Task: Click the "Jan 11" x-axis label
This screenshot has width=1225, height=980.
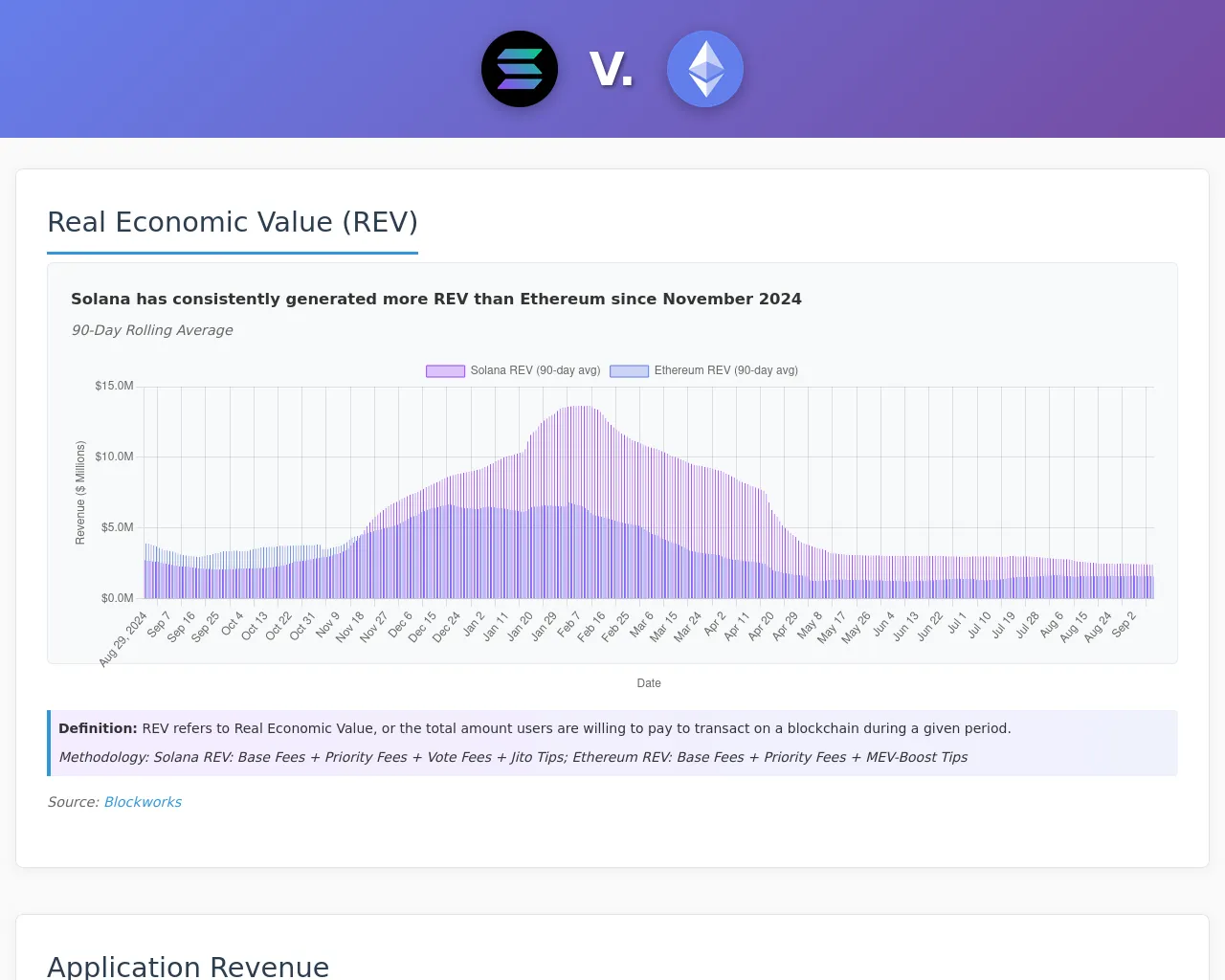Action: 496,626
